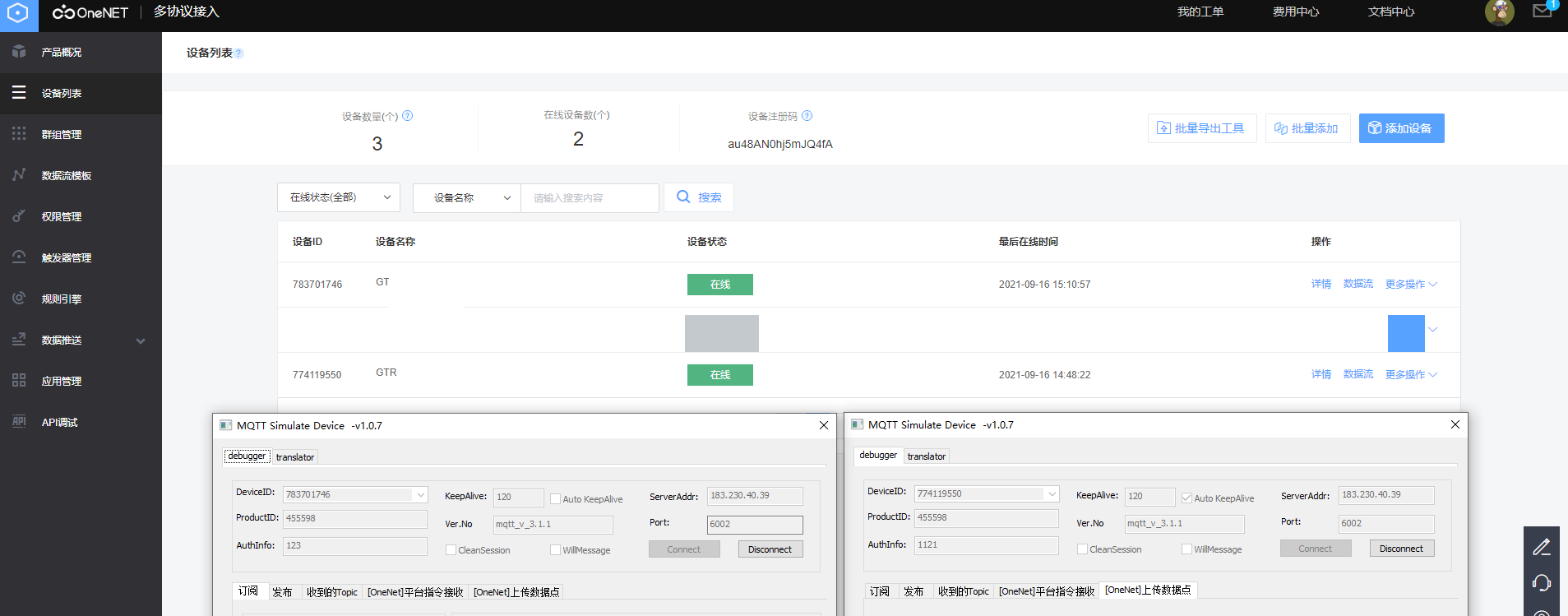Viewport: 1568px width, 616px height.
Task: Click the 请输入搜索内容 search field
Action: tap(590, 197)
